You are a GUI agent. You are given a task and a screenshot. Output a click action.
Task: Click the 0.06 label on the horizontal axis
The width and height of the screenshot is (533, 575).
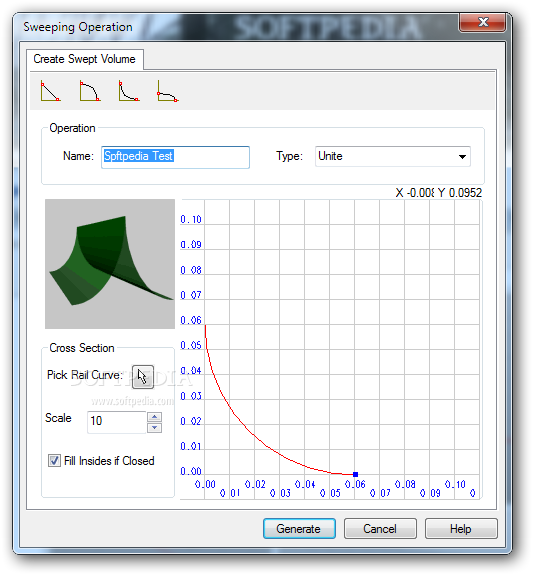pos(355,484)
